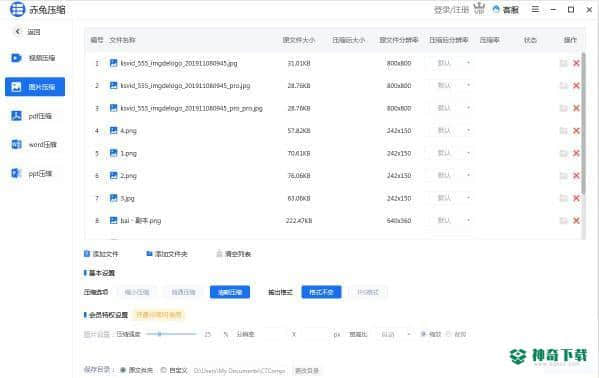Expand resolution dropdown for 1.png
Viewport: 599px width, 378px height.
coord(449,153)
